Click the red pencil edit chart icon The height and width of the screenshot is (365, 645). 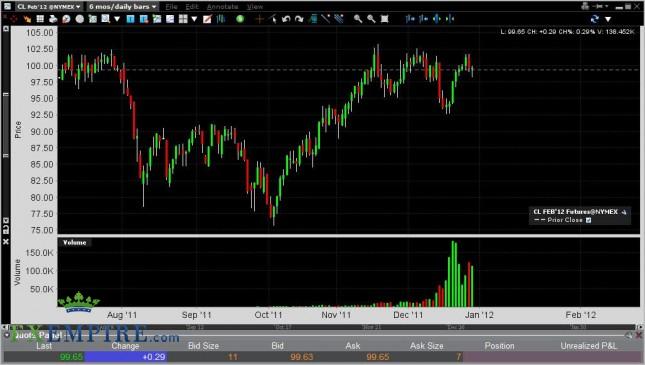(207, 19)
